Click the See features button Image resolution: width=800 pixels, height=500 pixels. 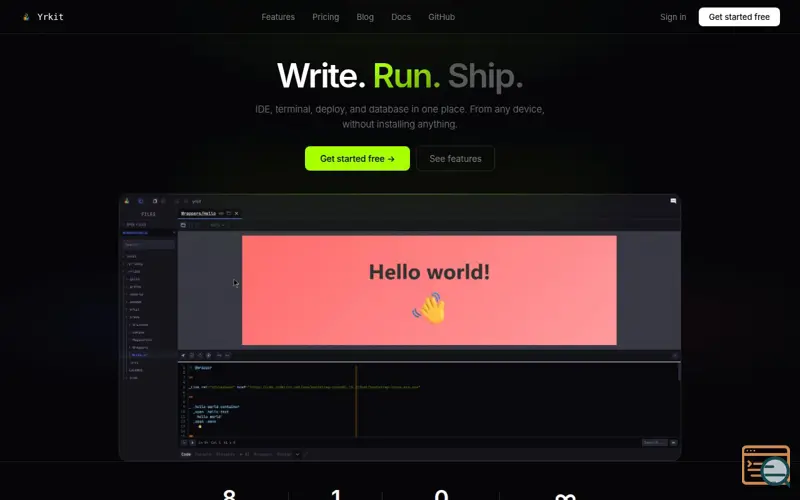[x=455, y=159]
